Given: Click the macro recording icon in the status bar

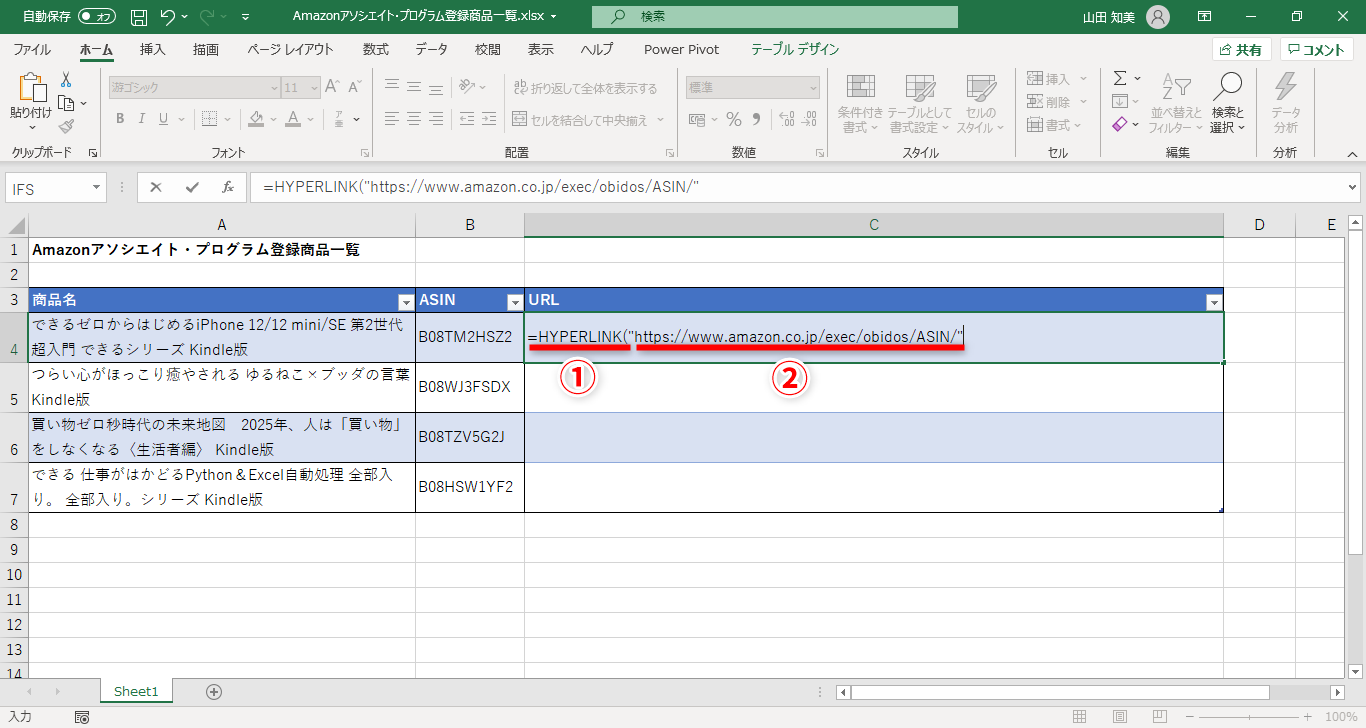Looking at the screenshot, I should point(82,717).
